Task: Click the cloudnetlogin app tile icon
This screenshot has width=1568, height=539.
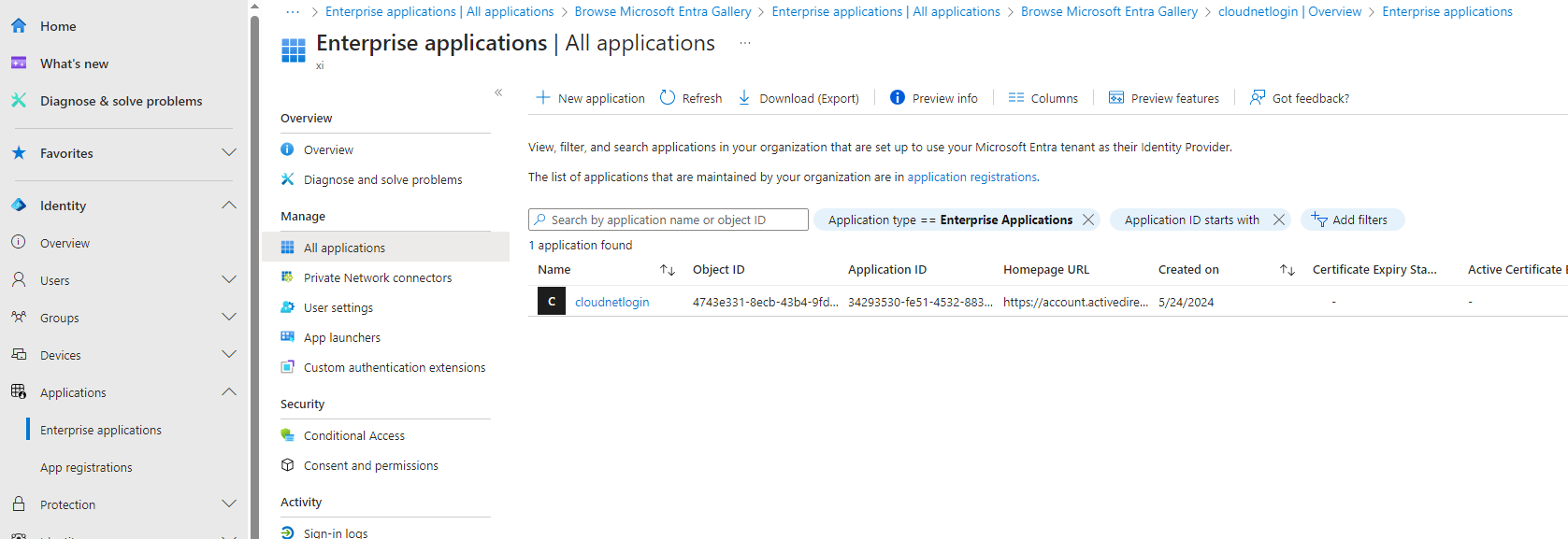Action: click(x=552, y=301)
